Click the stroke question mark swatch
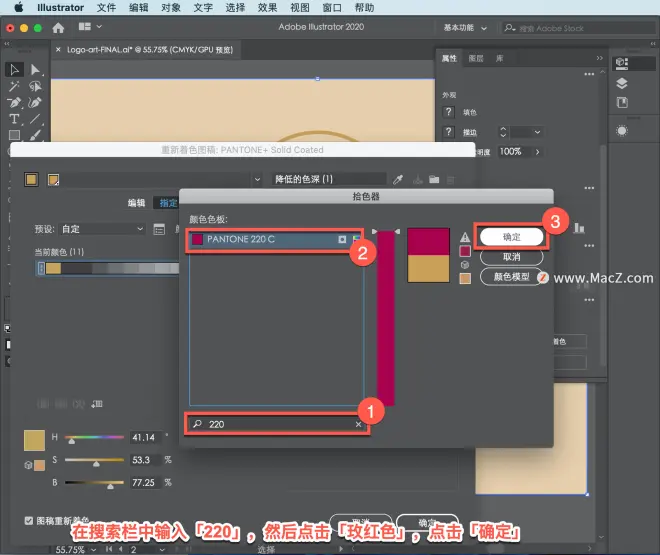The height and width of the screenshot is (555, 660). pyautogui.click(x=449, y=132)
